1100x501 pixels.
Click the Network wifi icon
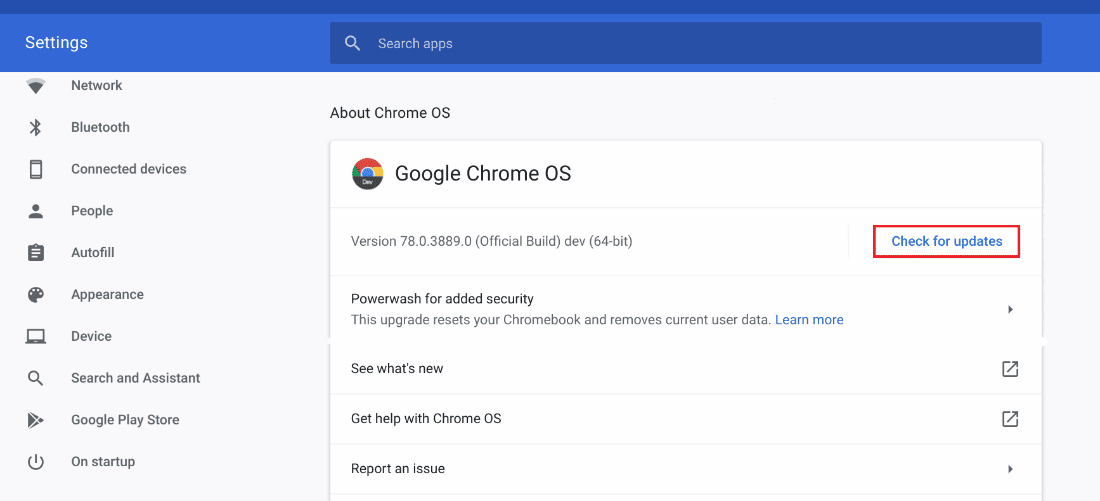(x=36, y=86)
